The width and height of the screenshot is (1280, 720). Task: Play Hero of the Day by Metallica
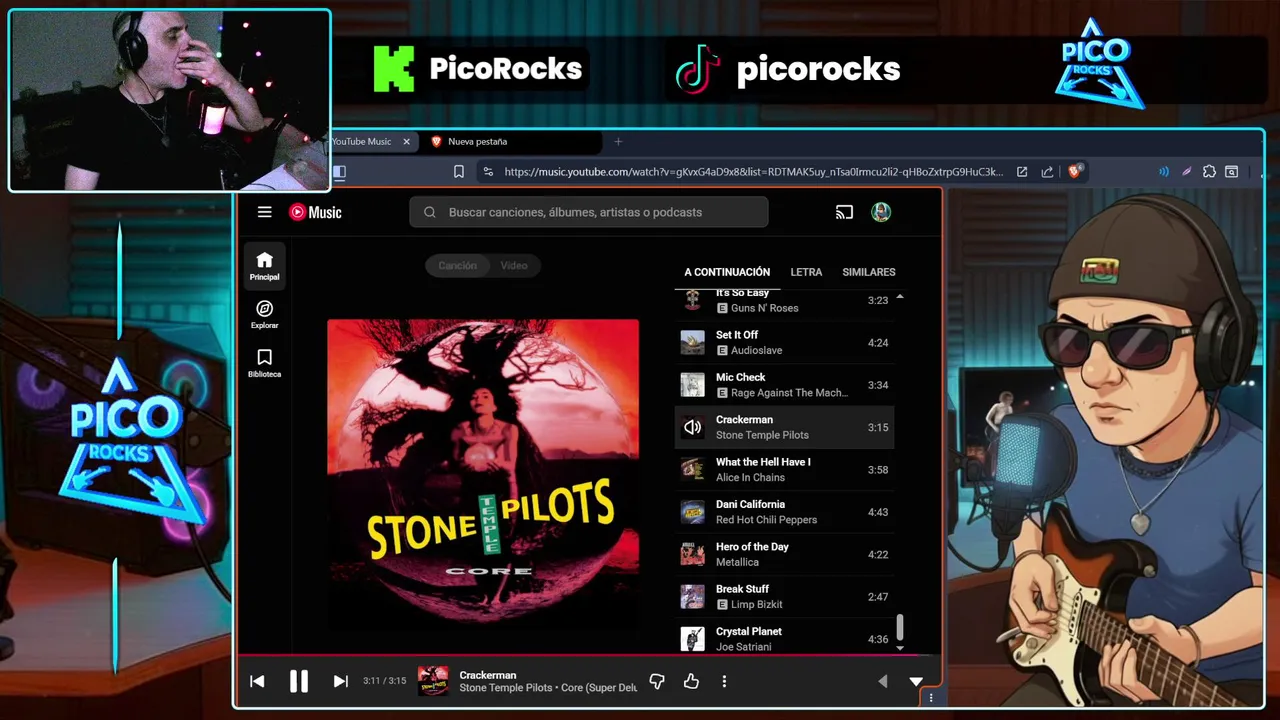pos(785,554)
